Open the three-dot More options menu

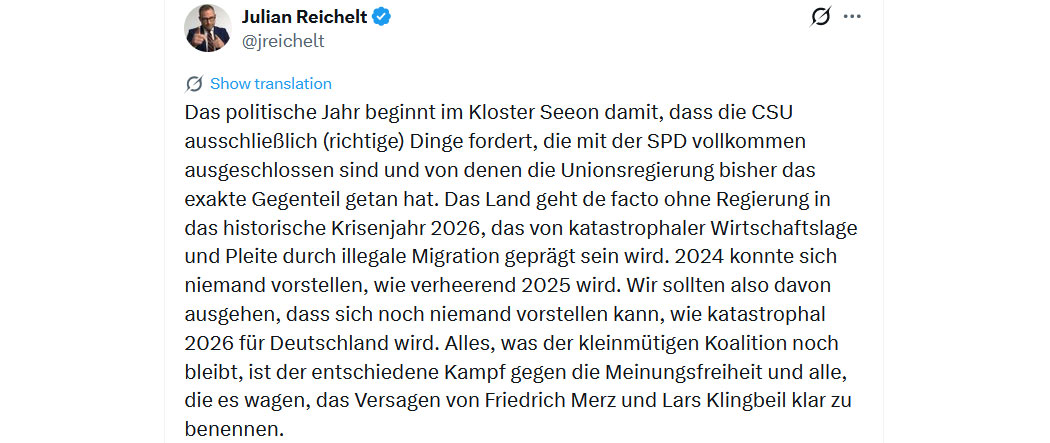[x=852, y=17]
